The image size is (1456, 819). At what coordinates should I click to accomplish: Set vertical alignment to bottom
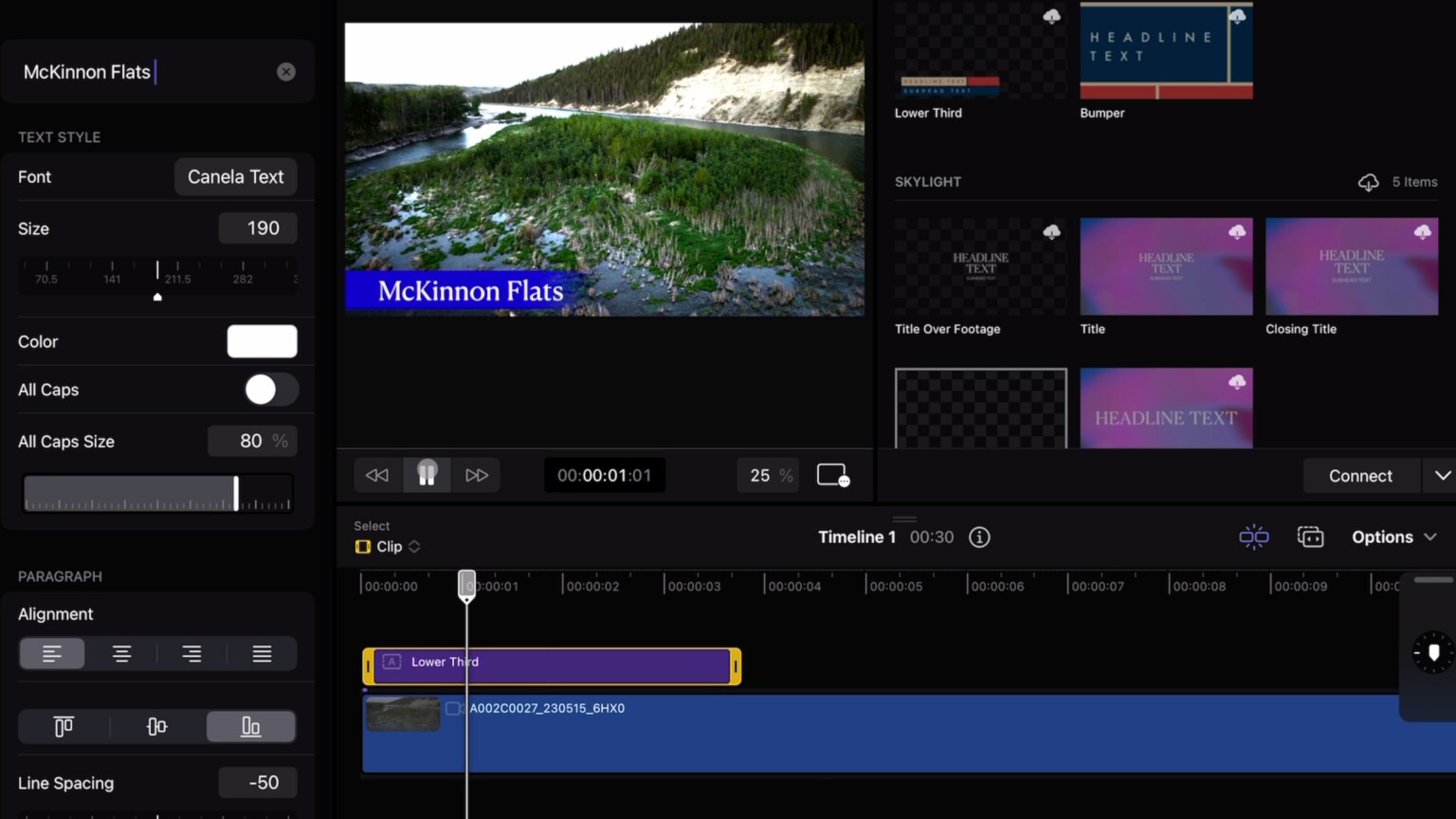click(251, 727)
